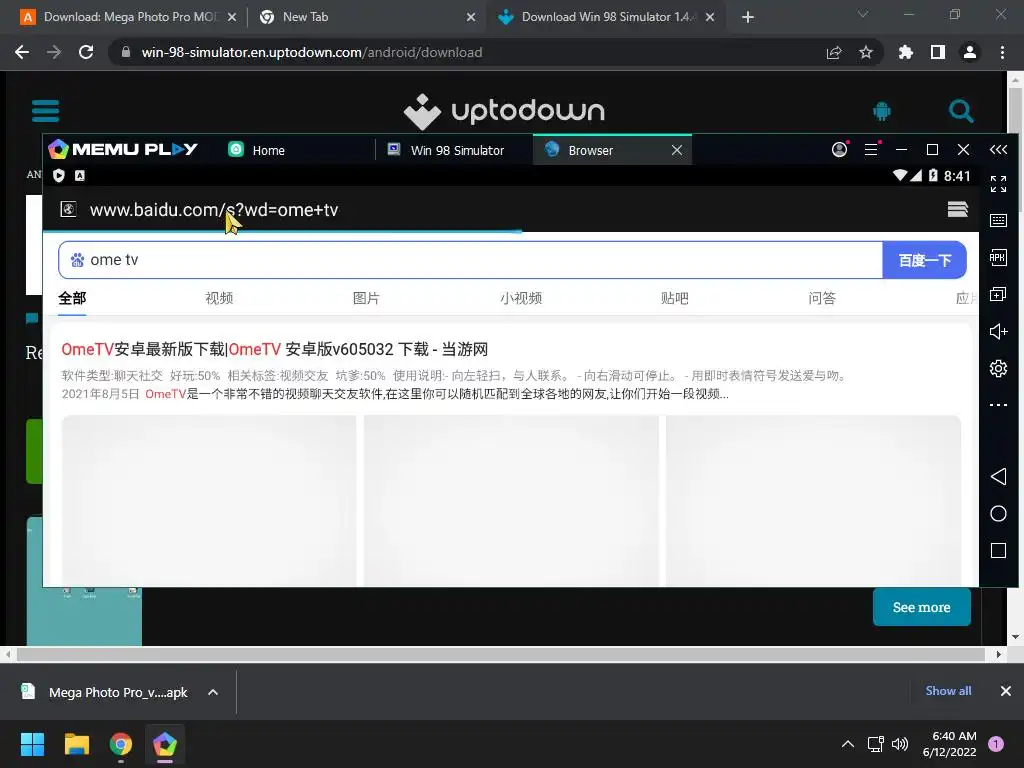
Task: Click the Uptodown logo
Action: point(504,111)
